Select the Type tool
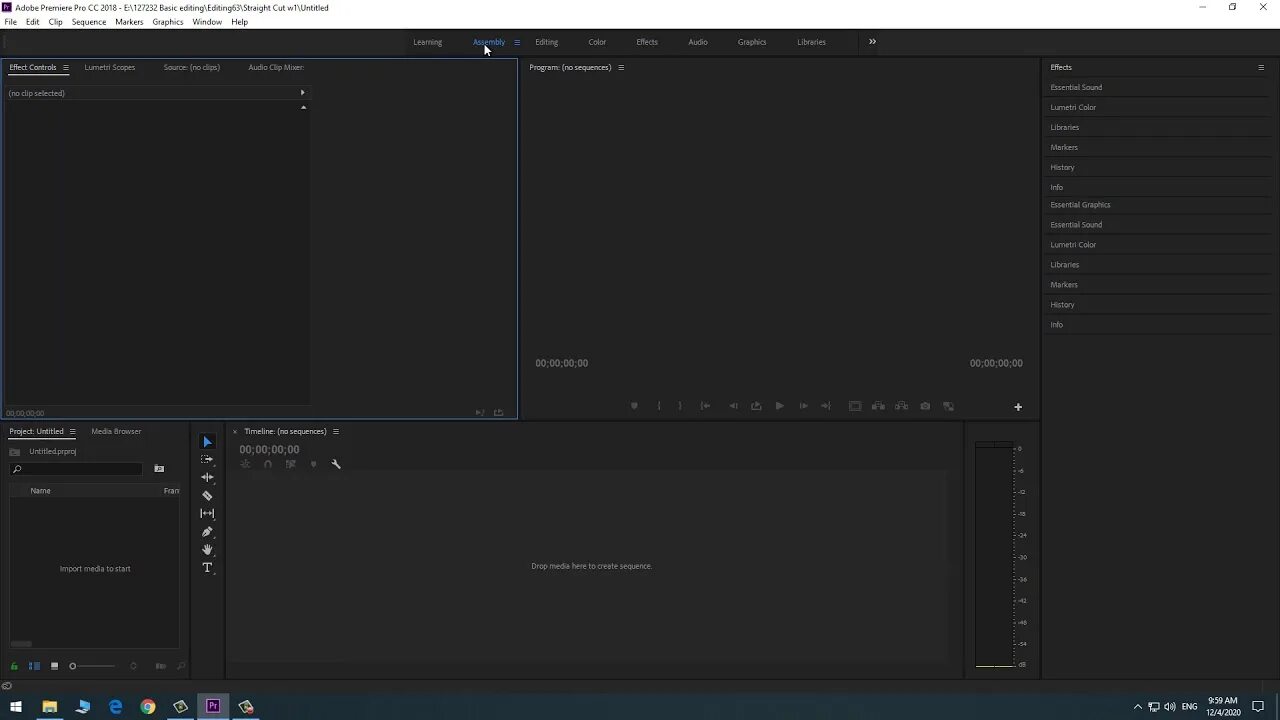1280x720 pixels. (x=207, y=568)
